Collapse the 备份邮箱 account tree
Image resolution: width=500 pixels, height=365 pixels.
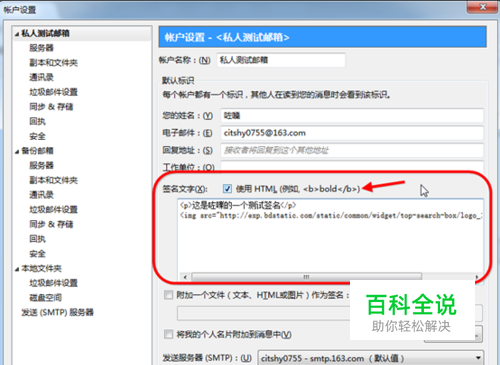17,151
